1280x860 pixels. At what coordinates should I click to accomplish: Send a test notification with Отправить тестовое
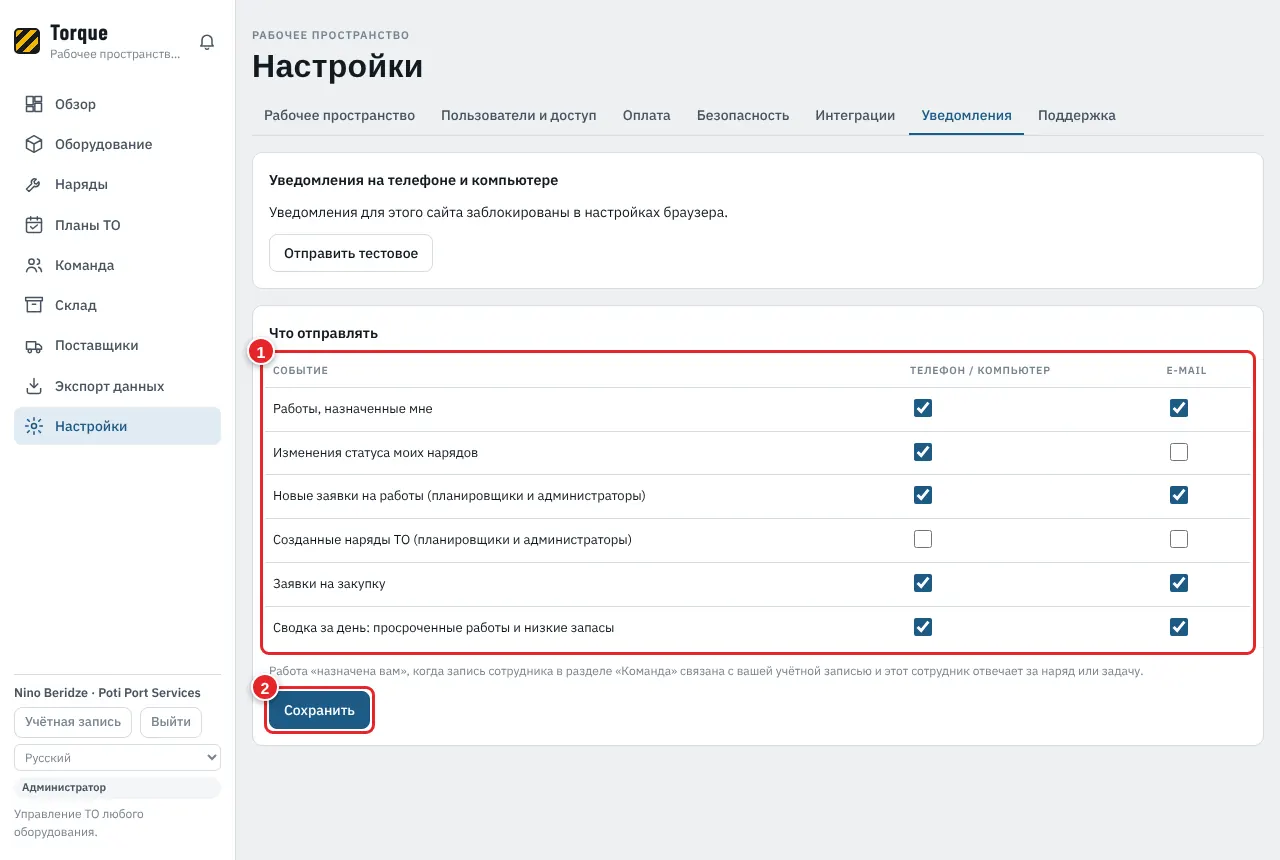click(351, 253)
